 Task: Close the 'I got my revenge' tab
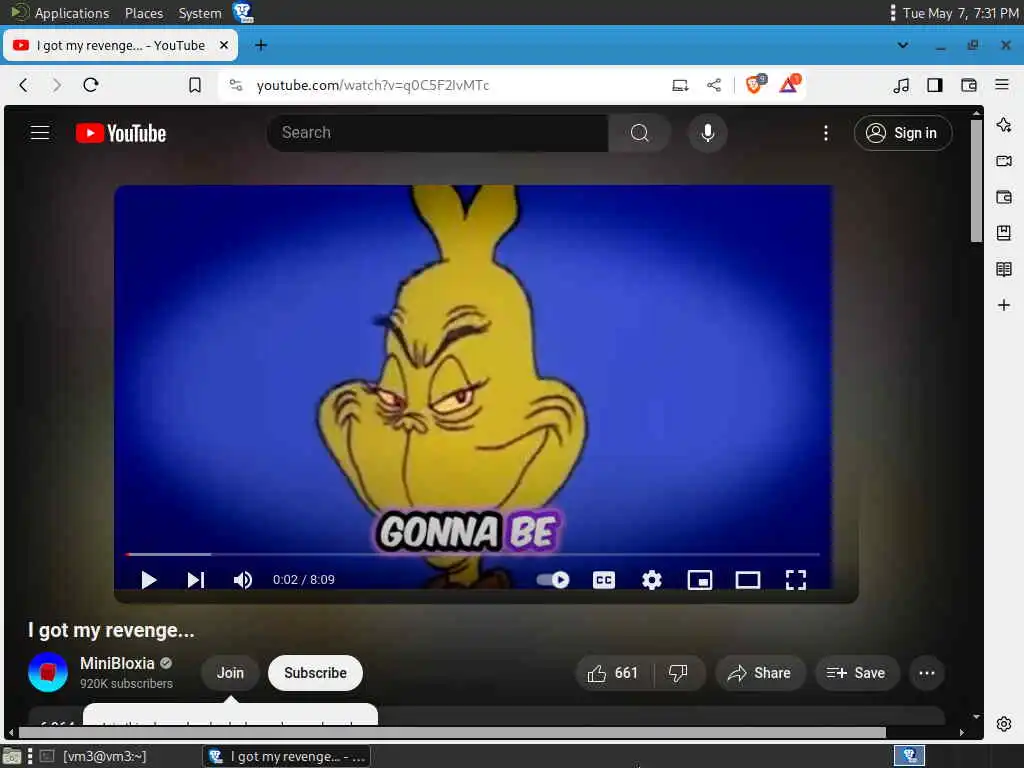[223, 45]
